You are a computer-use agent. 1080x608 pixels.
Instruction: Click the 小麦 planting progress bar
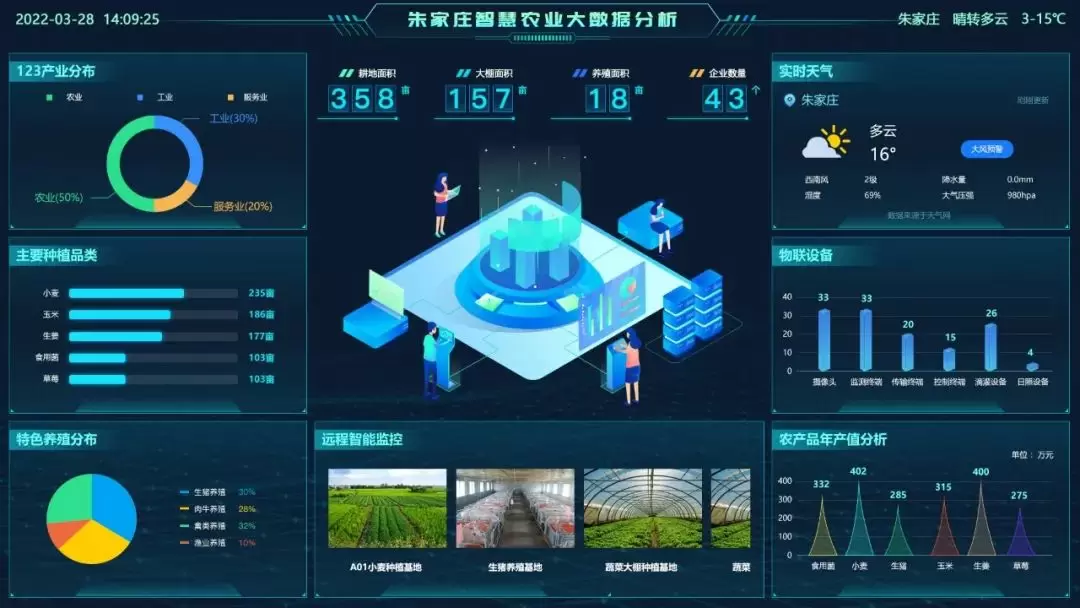153,293
